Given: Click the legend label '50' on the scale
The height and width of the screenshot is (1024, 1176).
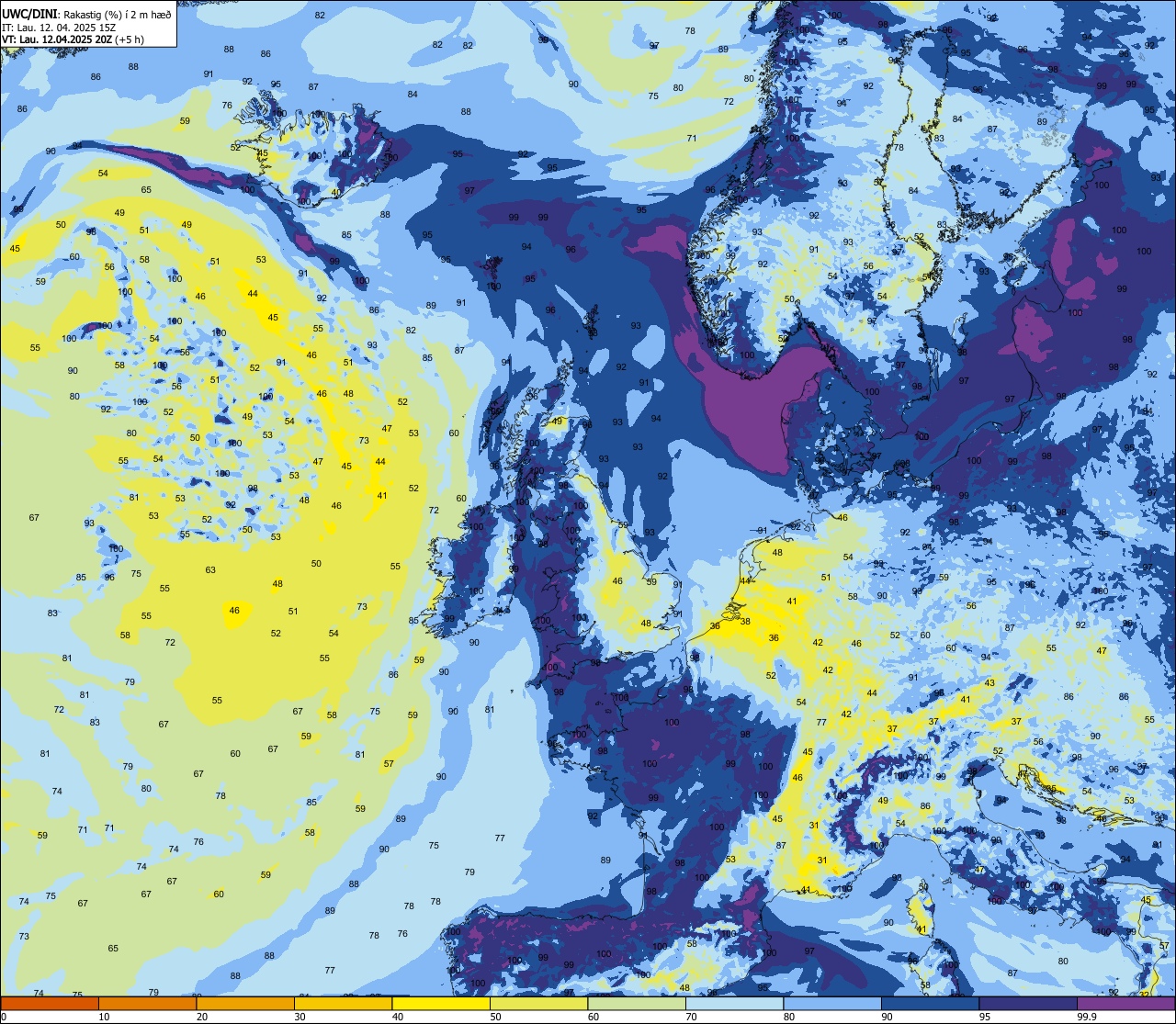Looking at the screenshot, I should 495,1017.
